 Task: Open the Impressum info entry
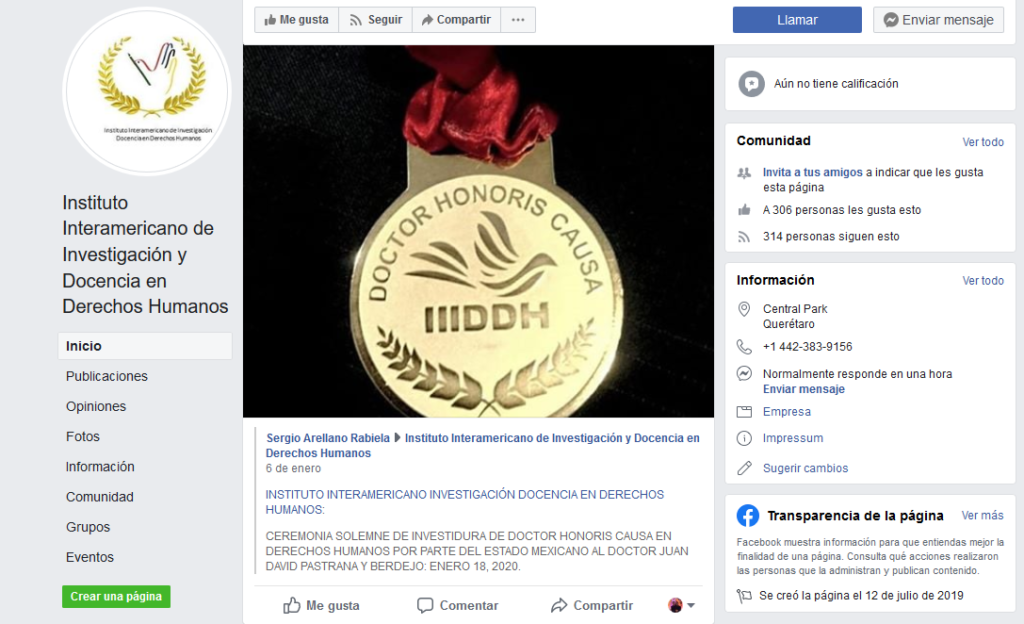(793, 438)
